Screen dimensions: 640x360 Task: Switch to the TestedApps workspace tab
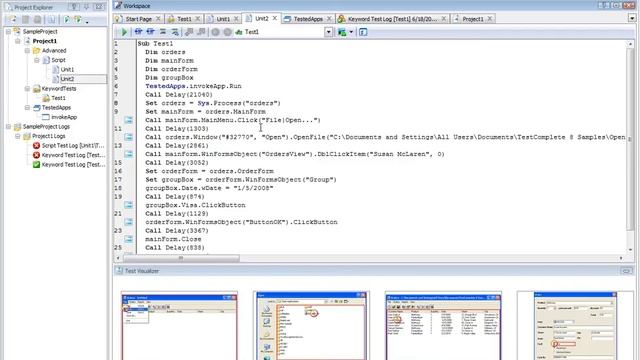click(308, 19)
